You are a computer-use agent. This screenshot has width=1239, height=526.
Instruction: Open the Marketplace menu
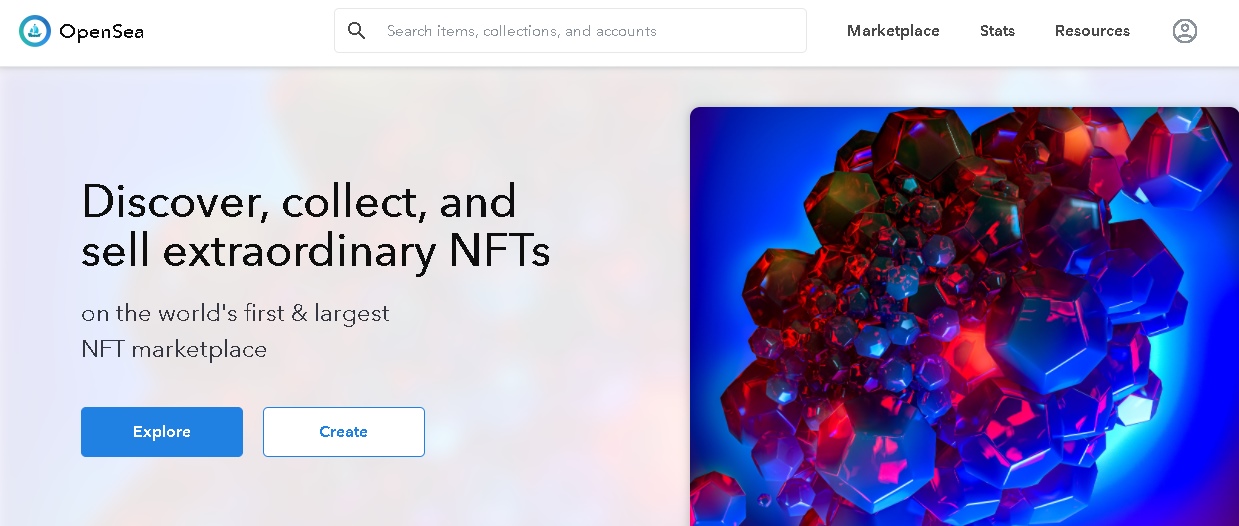pos(893,31)
